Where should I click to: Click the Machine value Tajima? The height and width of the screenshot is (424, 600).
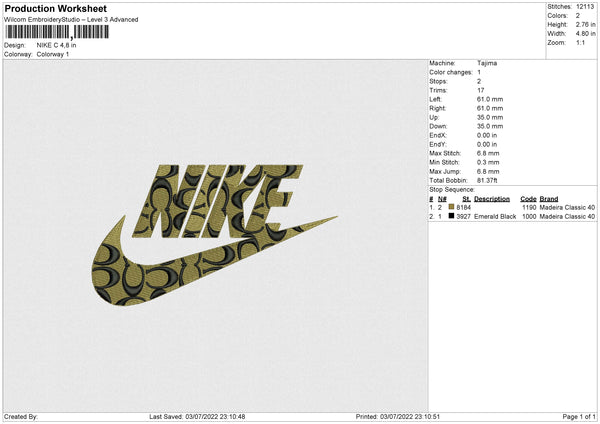point(487,63)
